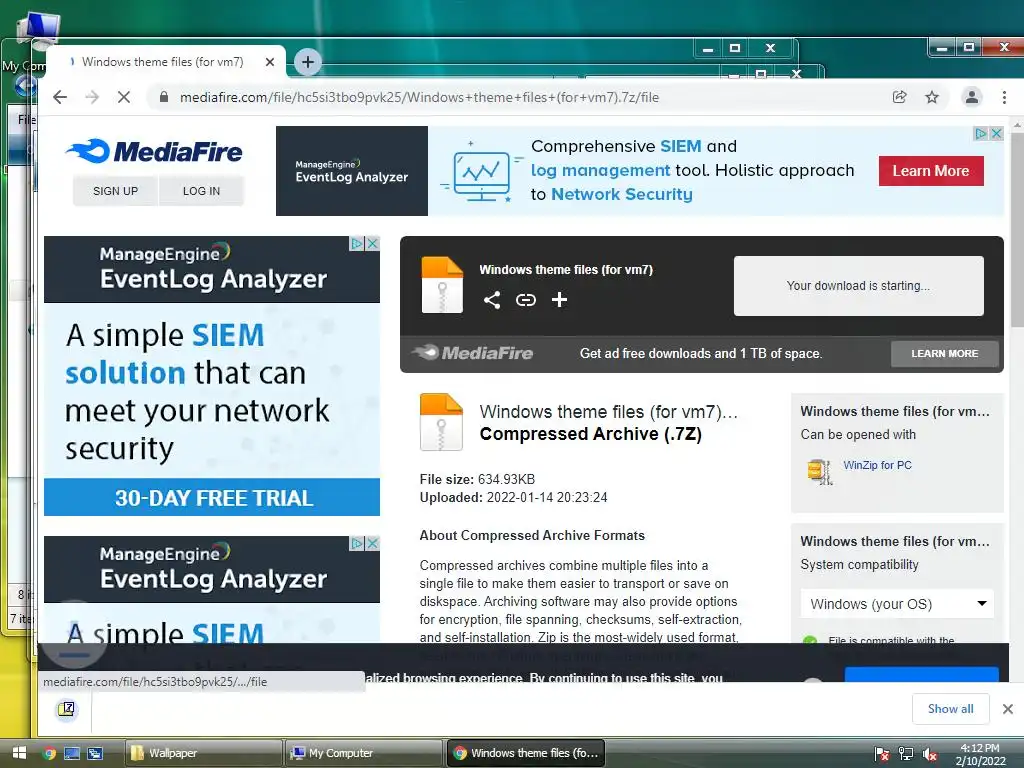Viewport: 1024px width, 768px height.
Task: Share this page icon in address bar
Action: [900, 97]
